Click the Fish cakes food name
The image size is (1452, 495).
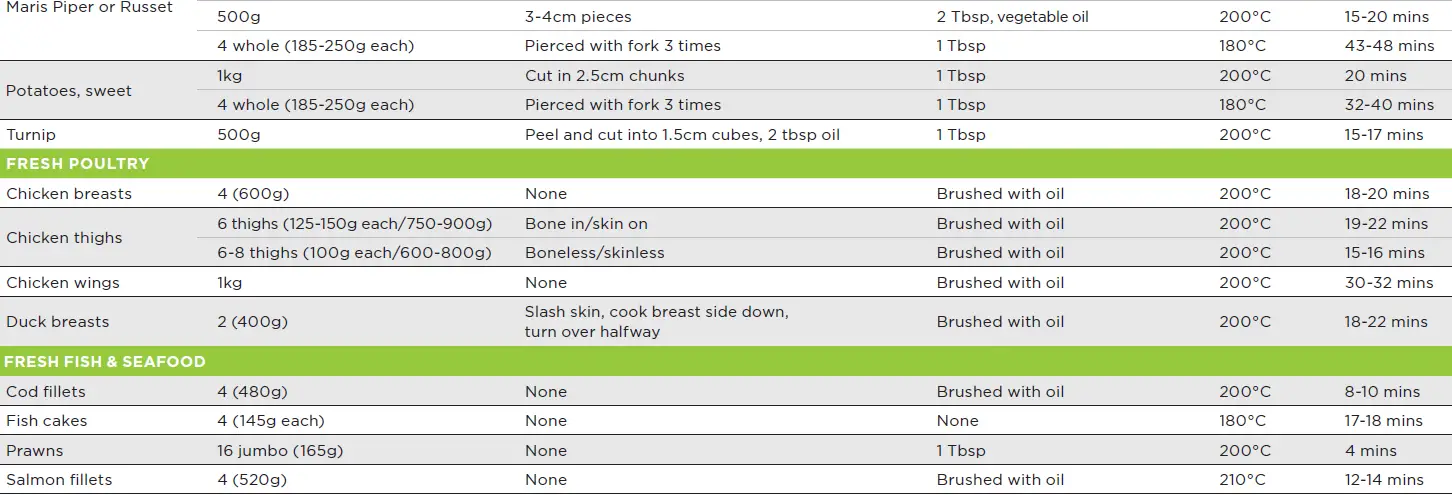[x=47, y=421]
